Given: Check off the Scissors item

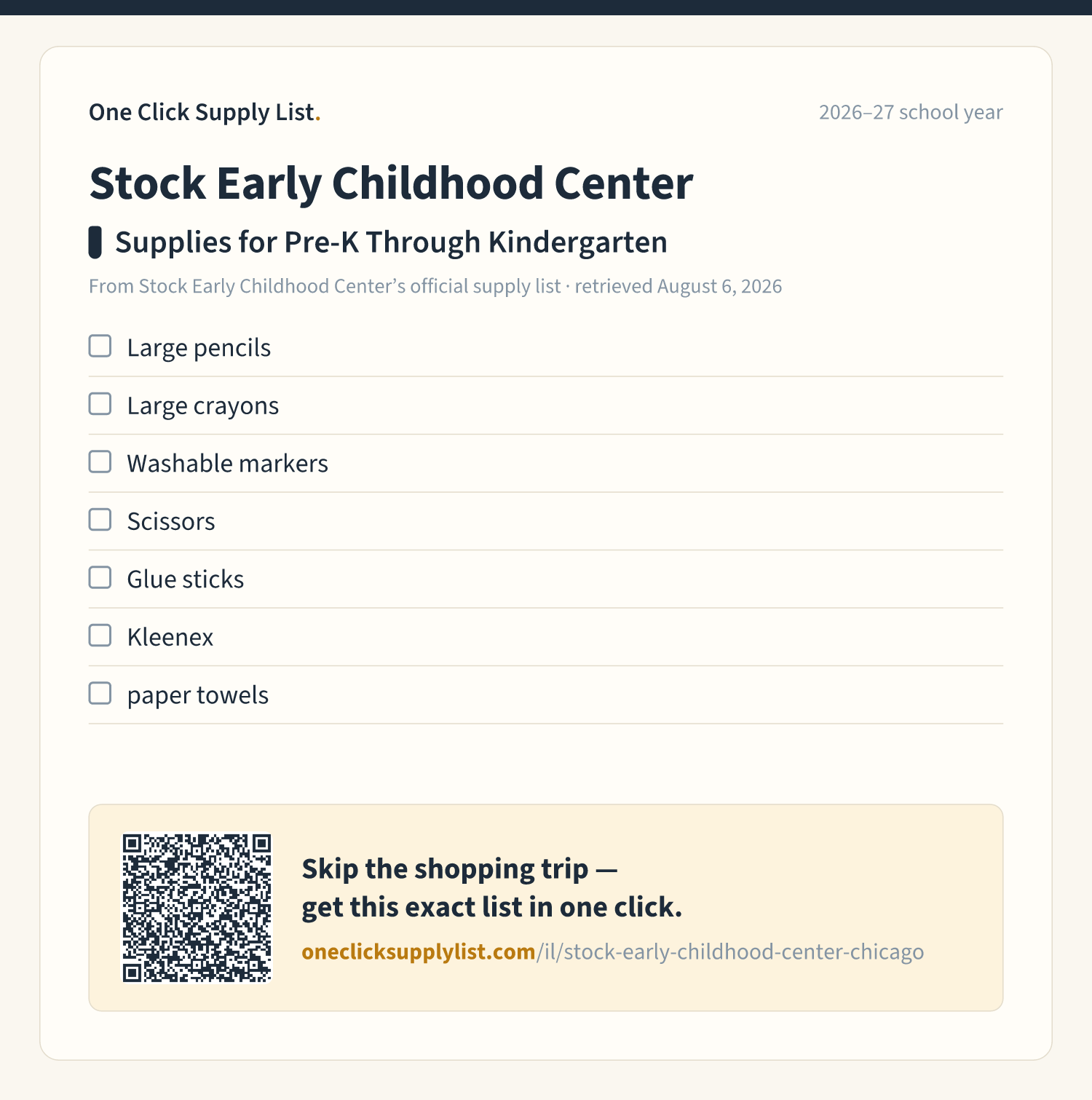Looking at the screenshot, I should pyautogui.click(x=100, y=520).
